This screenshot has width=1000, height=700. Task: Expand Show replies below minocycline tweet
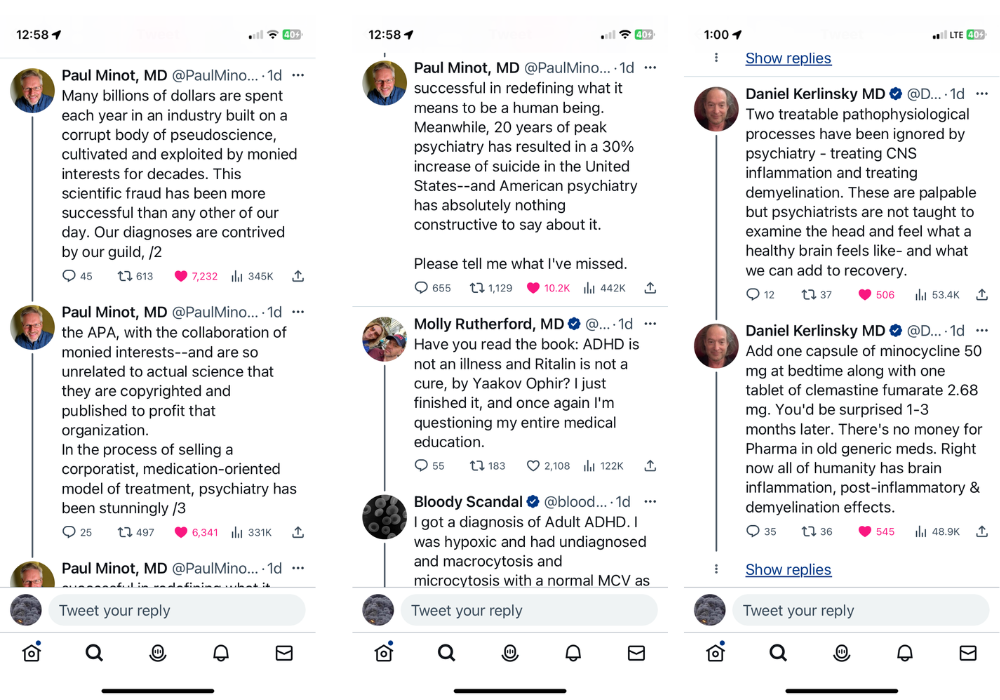[788, 569]
